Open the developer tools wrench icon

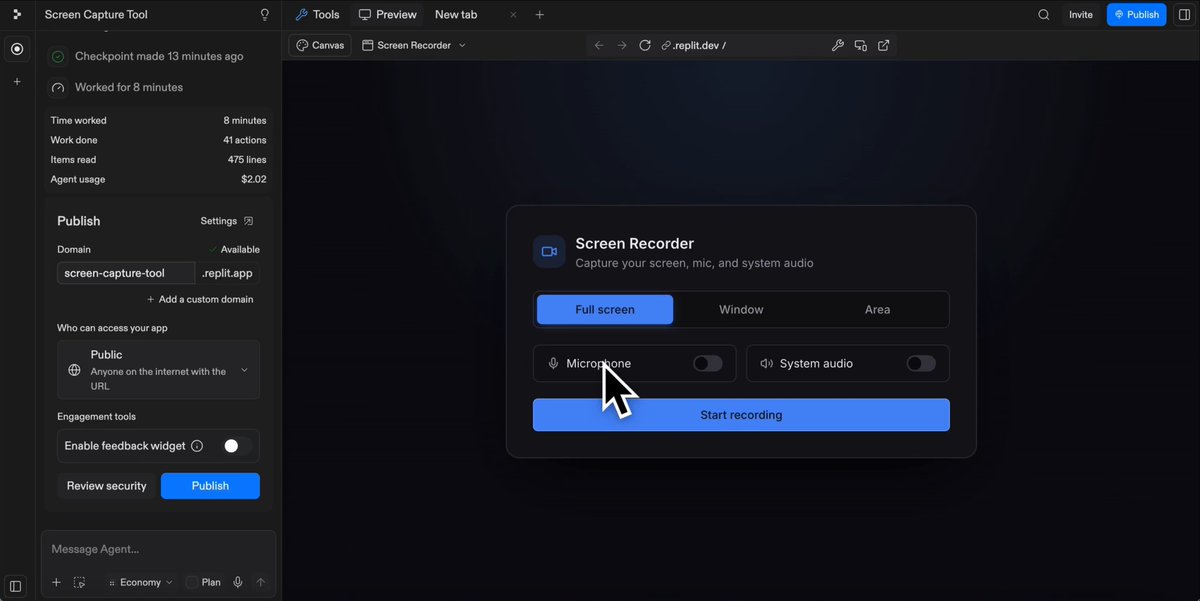[x=838, y=45]
